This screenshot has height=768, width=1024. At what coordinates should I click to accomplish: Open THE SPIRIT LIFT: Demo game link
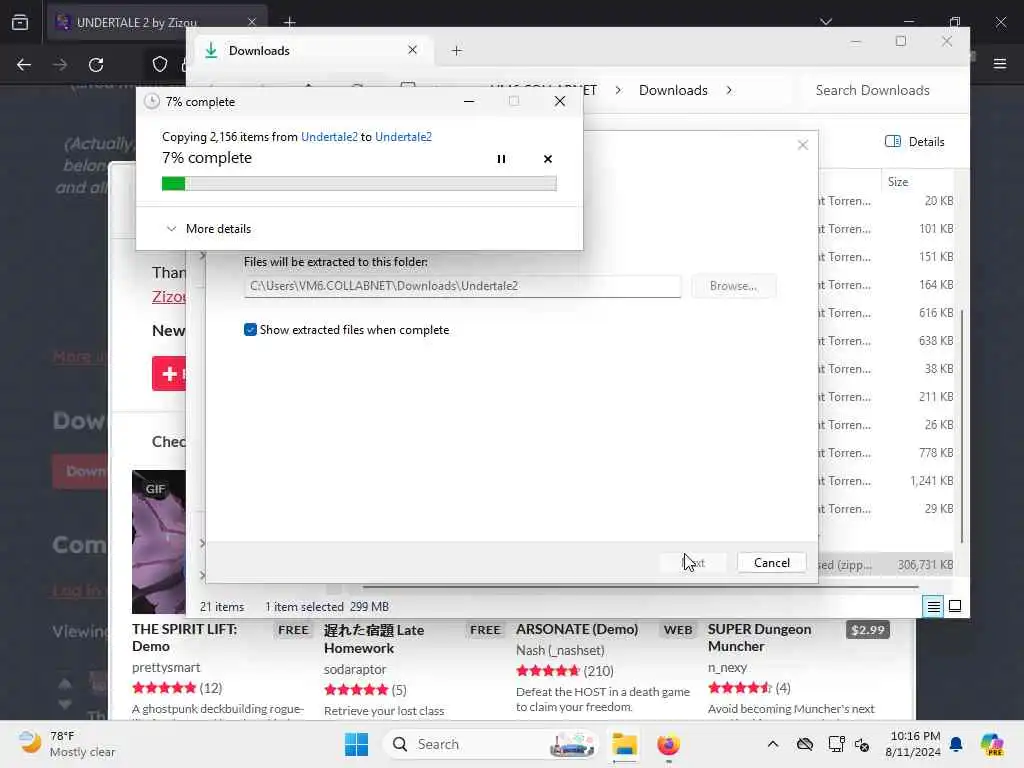[184, 637]
